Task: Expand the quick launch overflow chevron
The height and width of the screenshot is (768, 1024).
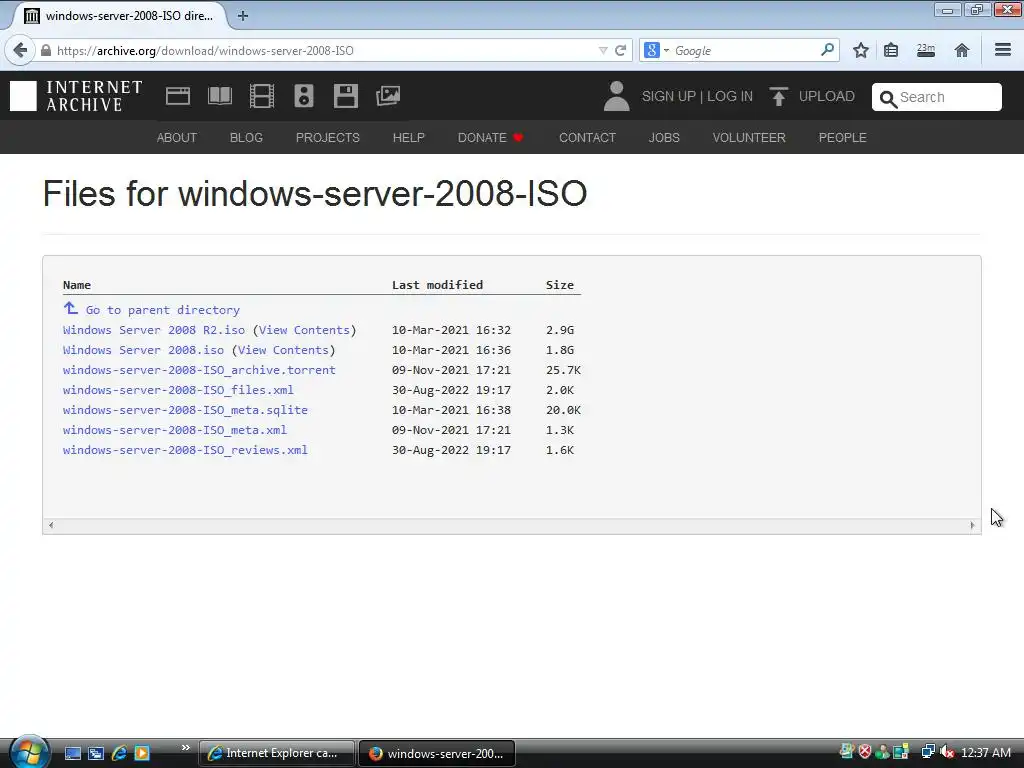Action: (185, 748)
